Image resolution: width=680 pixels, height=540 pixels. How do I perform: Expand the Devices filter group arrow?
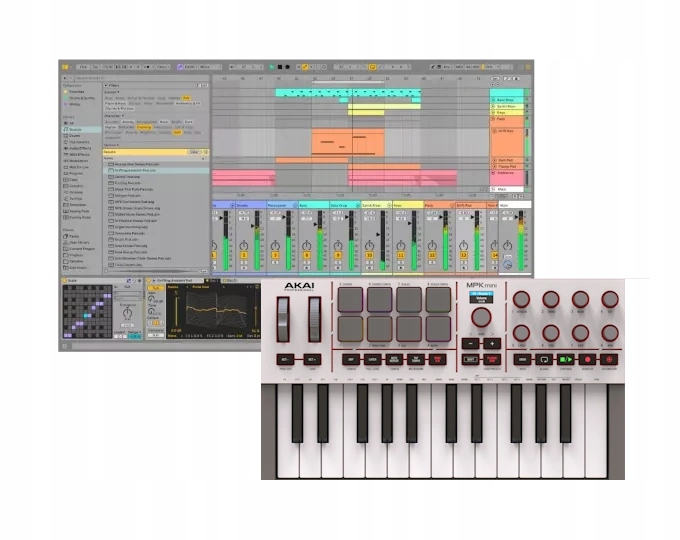pyautogui.click(x=118, y=145)
